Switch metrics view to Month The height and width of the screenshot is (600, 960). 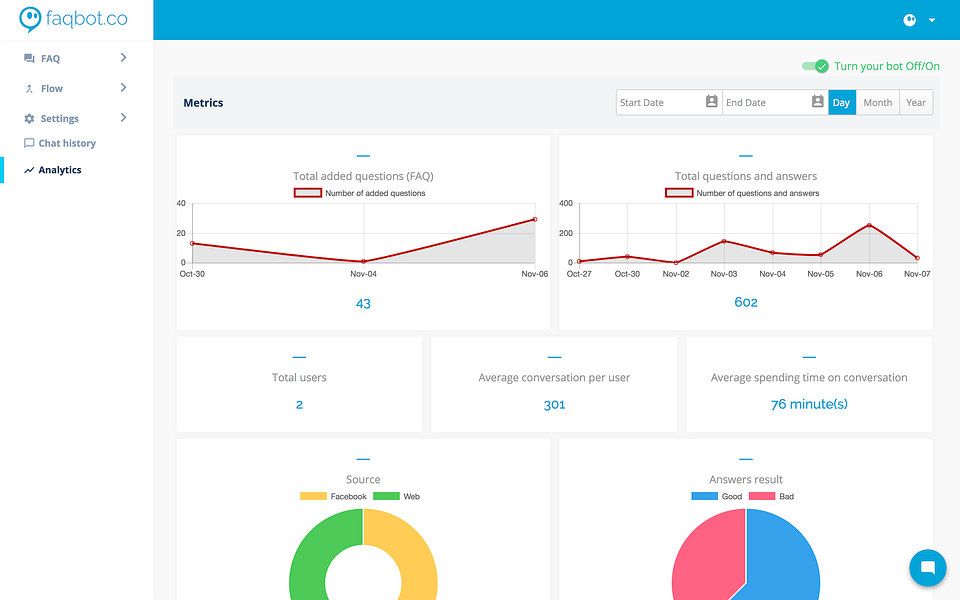point(877,102)
